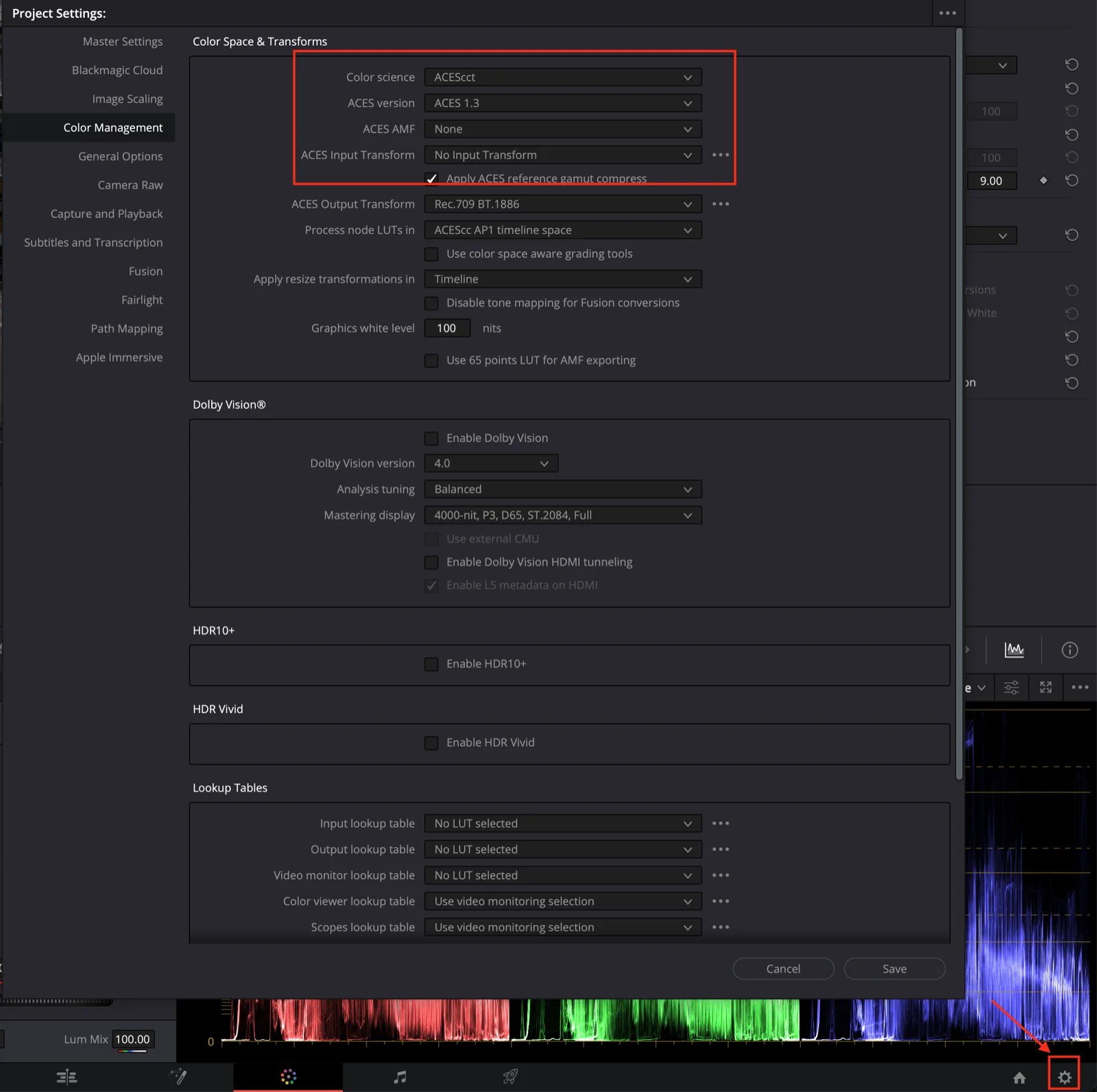This screenshot has height=1092, width=1097.
Task: Open the Input lookup table dropdown
Action: click(x=563, y=823)
